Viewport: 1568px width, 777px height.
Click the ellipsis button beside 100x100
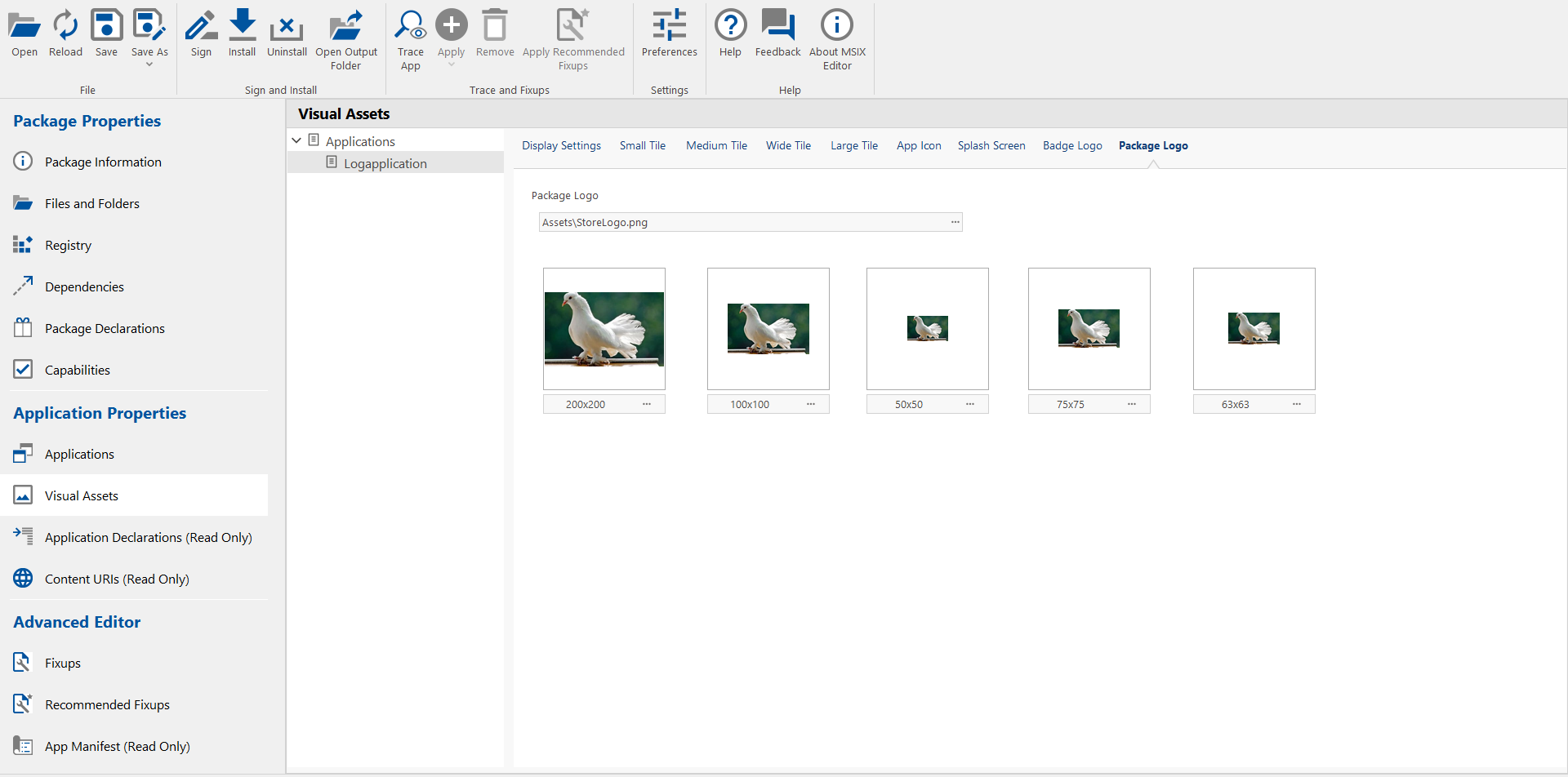pyautogui.click(x=811, y=404)
